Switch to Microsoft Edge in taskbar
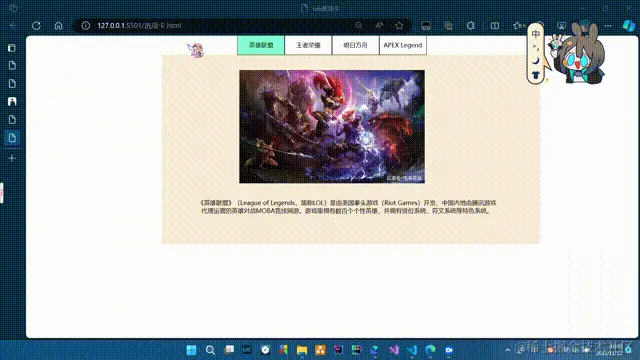This screenshot has width=640, height=360. (x=431, y=350)
